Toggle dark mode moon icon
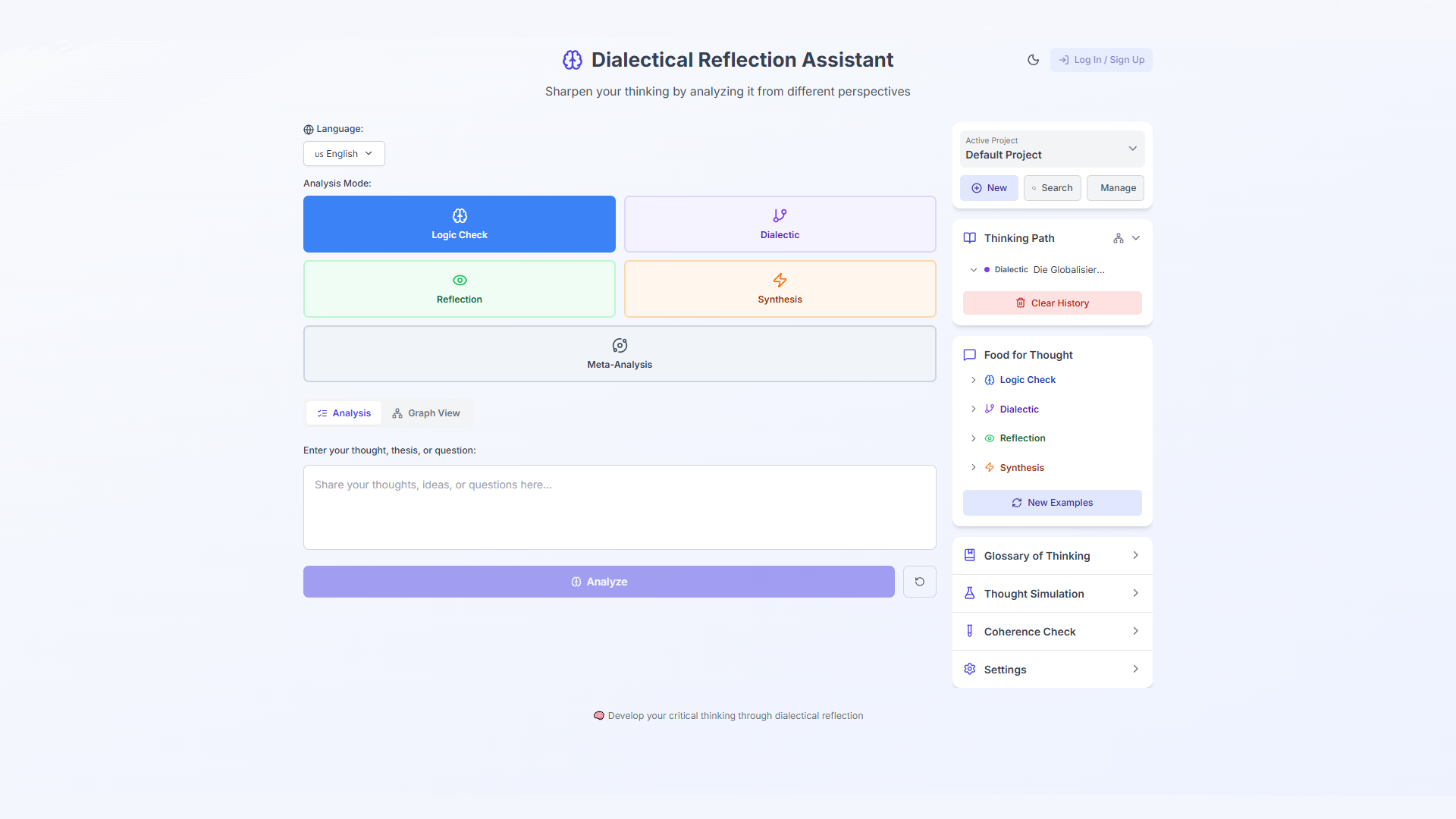Screen dimensions: 1456x819 pyautogui.click(x=1033, y=60)
